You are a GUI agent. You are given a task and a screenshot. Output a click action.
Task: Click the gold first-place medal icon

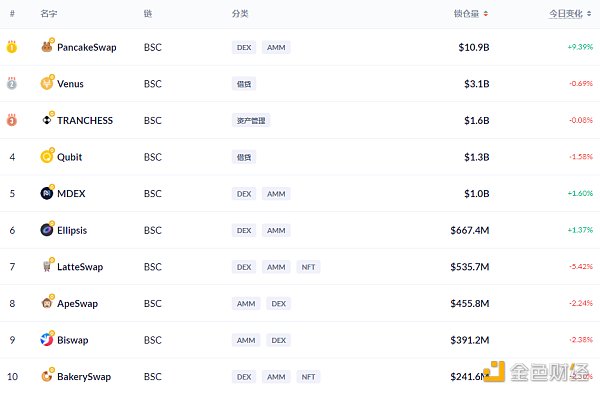(x=12, y=46)
